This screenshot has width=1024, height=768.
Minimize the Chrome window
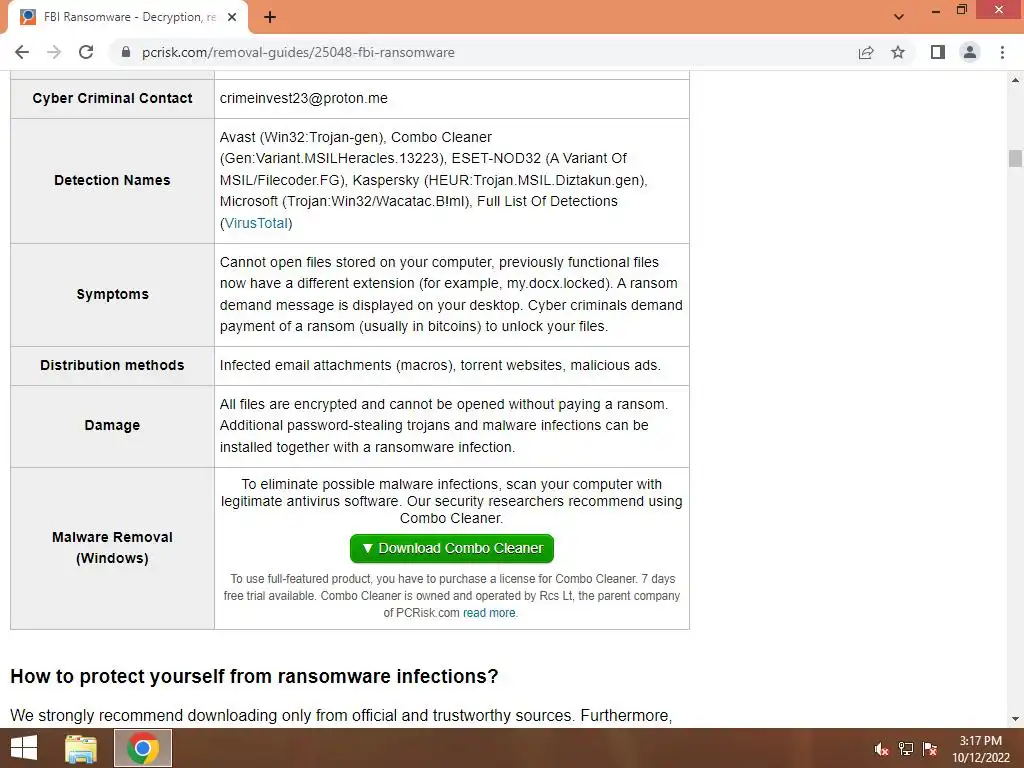tap(936, 11)
